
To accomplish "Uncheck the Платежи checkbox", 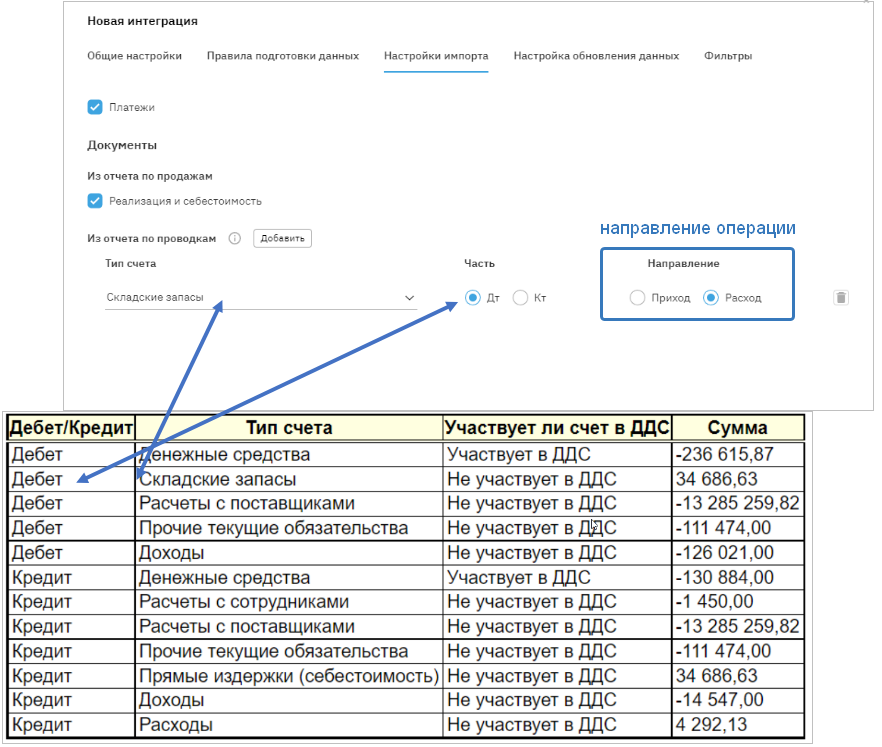I will point(95,107).
